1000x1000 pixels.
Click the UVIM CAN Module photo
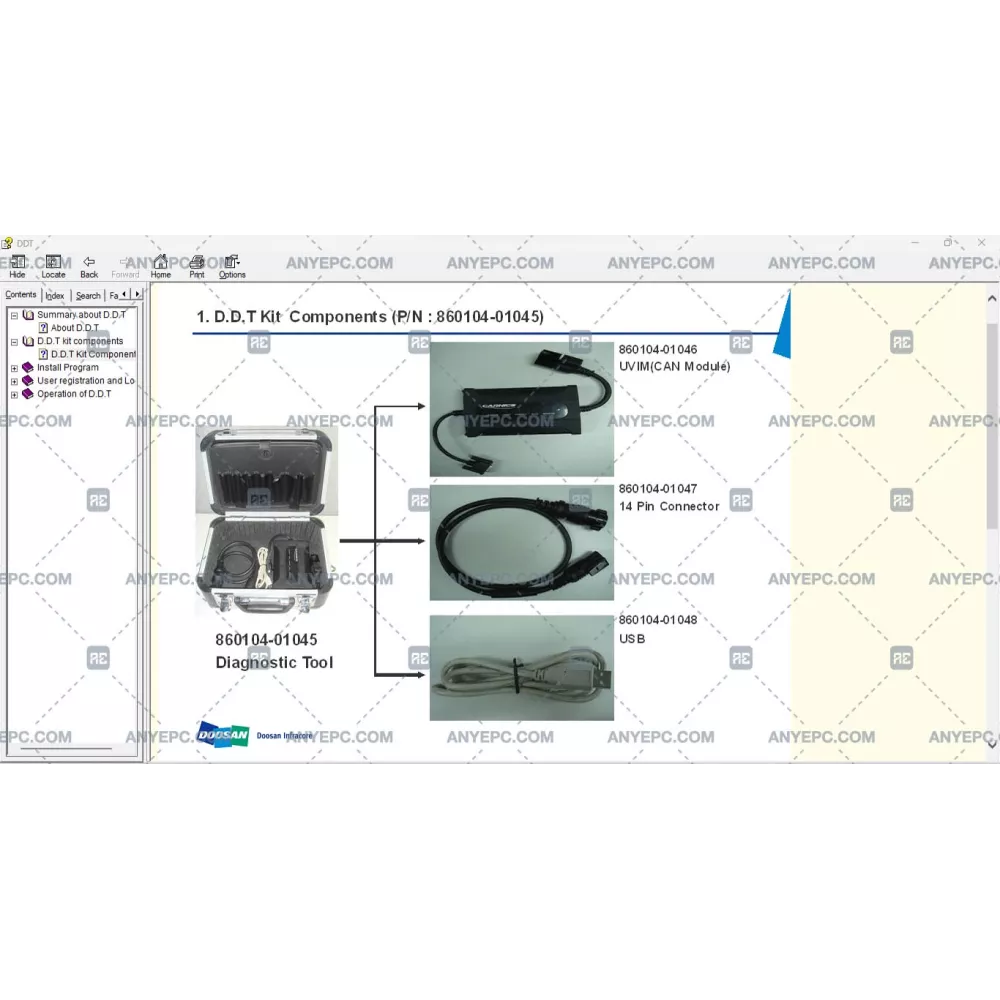tap(521, 410)
